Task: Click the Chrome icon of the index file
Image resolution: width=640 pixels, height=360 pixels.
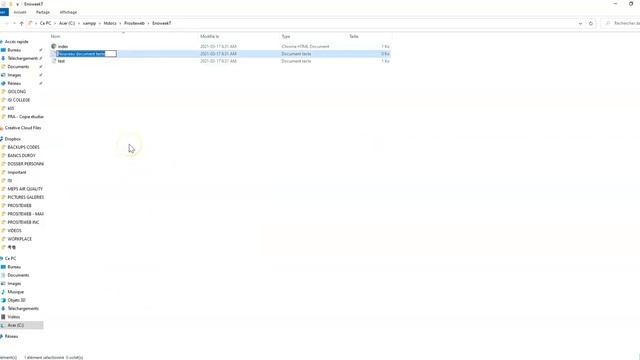Action: [53, 46]
